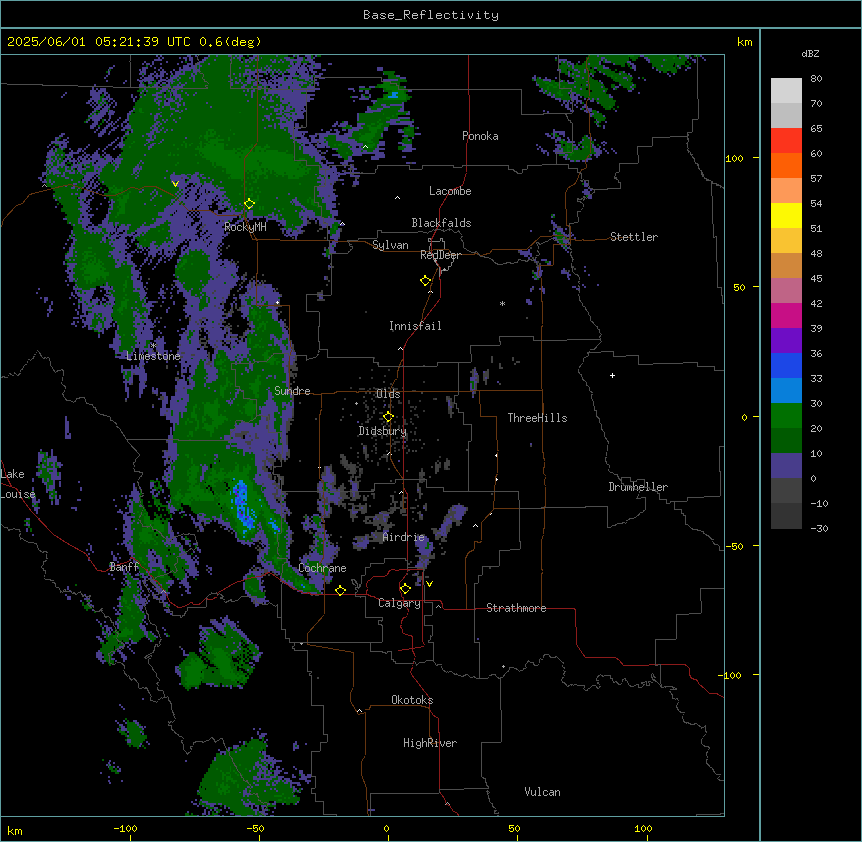The height and width of the screenshot is (842, 862).
Task: Click the Base_Reflectivity title text
Action: 431,15
